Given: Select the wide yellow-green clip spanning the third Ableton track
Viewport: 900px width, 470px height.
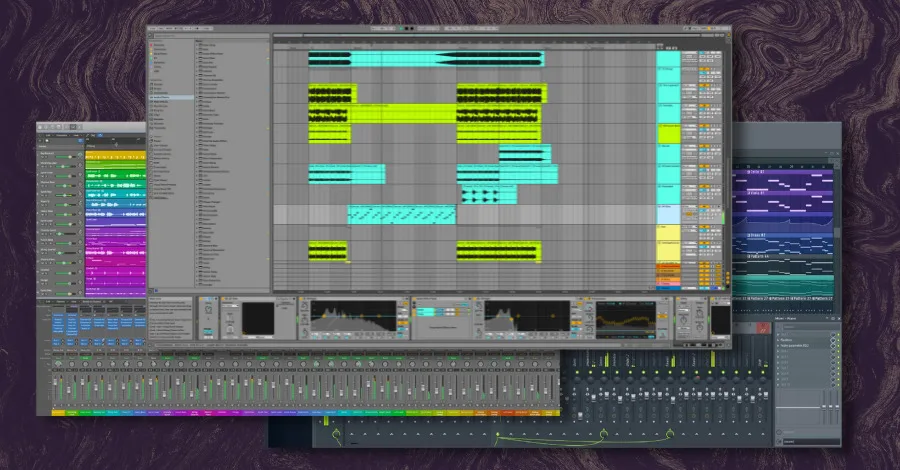Looking at the screenshot, I should coord(425,114).
